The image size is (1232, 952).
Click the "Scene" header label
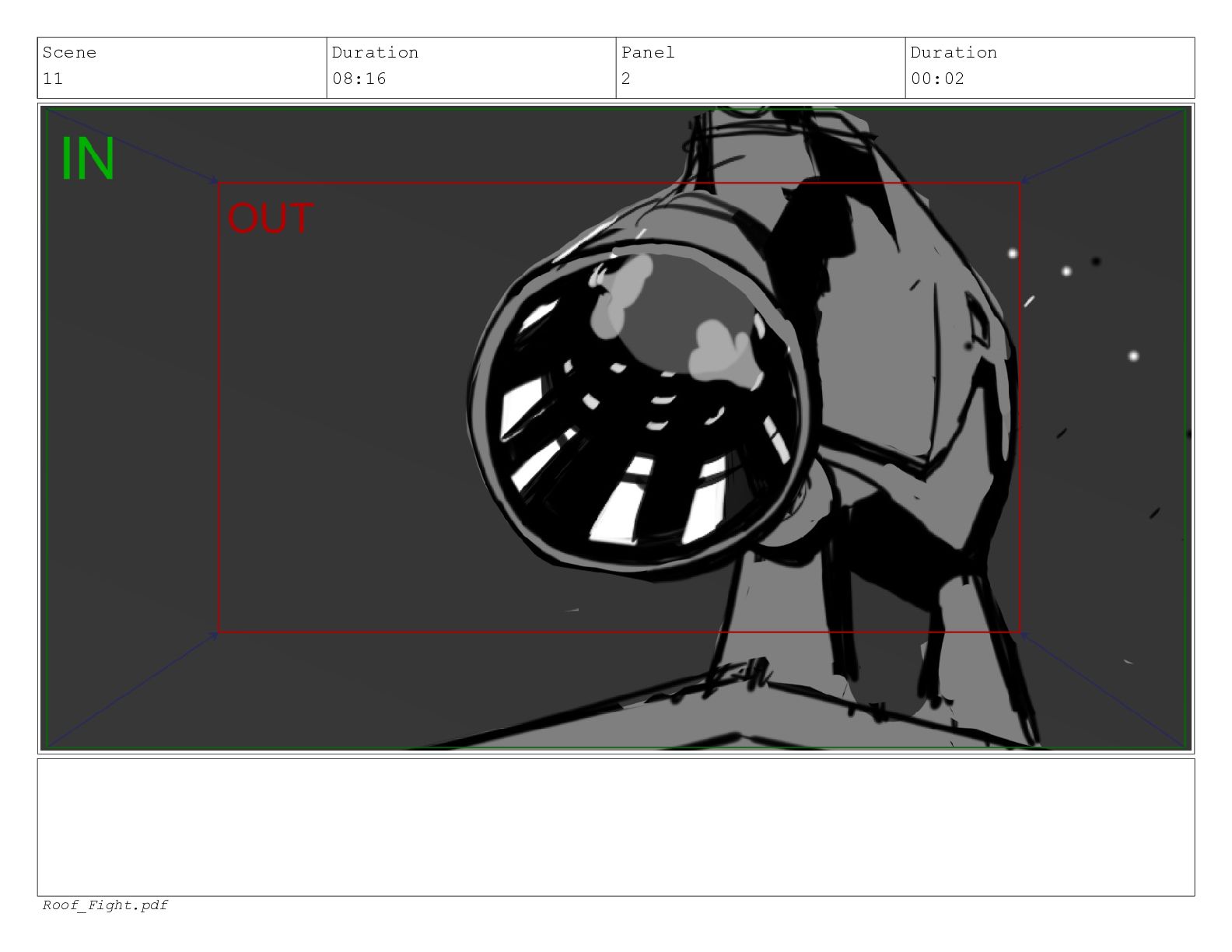tap(69, 53)
